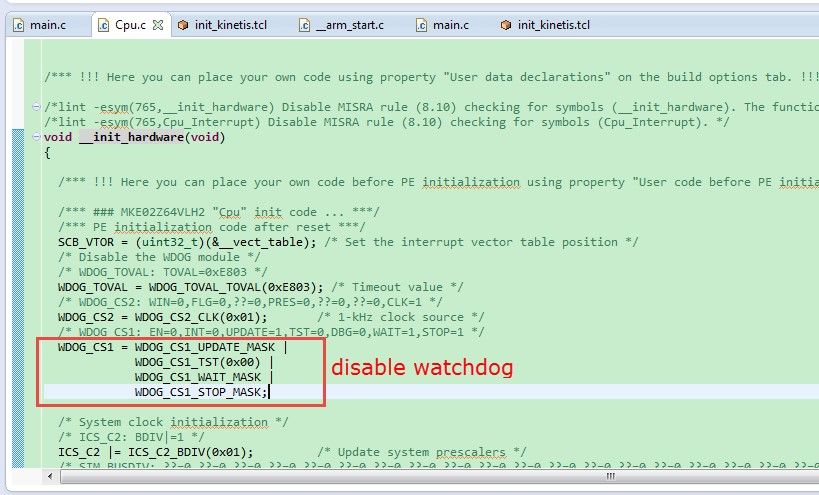Click the 'WDOG_CS1_STOP_MASK;' line
819x495 pixels.
tap(201, 392)
